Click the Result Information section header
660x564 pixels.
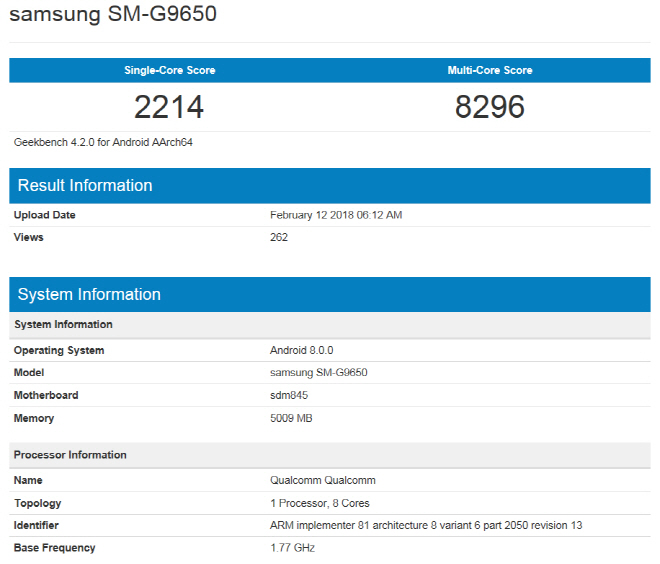pos(330,186)
